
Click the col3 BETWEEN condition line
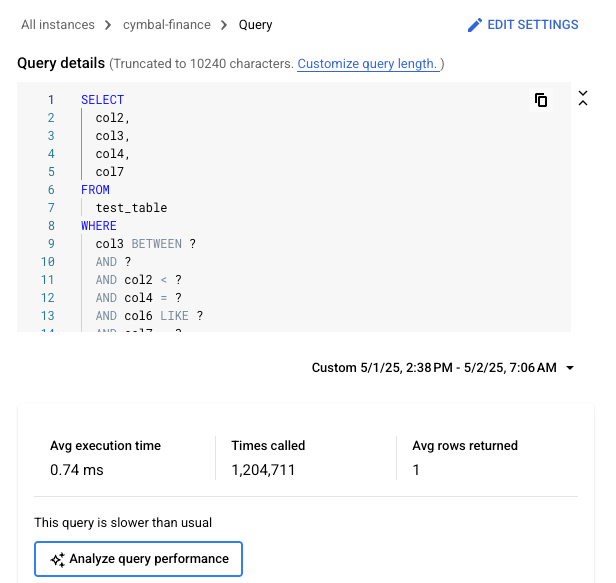tap(145, 244)
